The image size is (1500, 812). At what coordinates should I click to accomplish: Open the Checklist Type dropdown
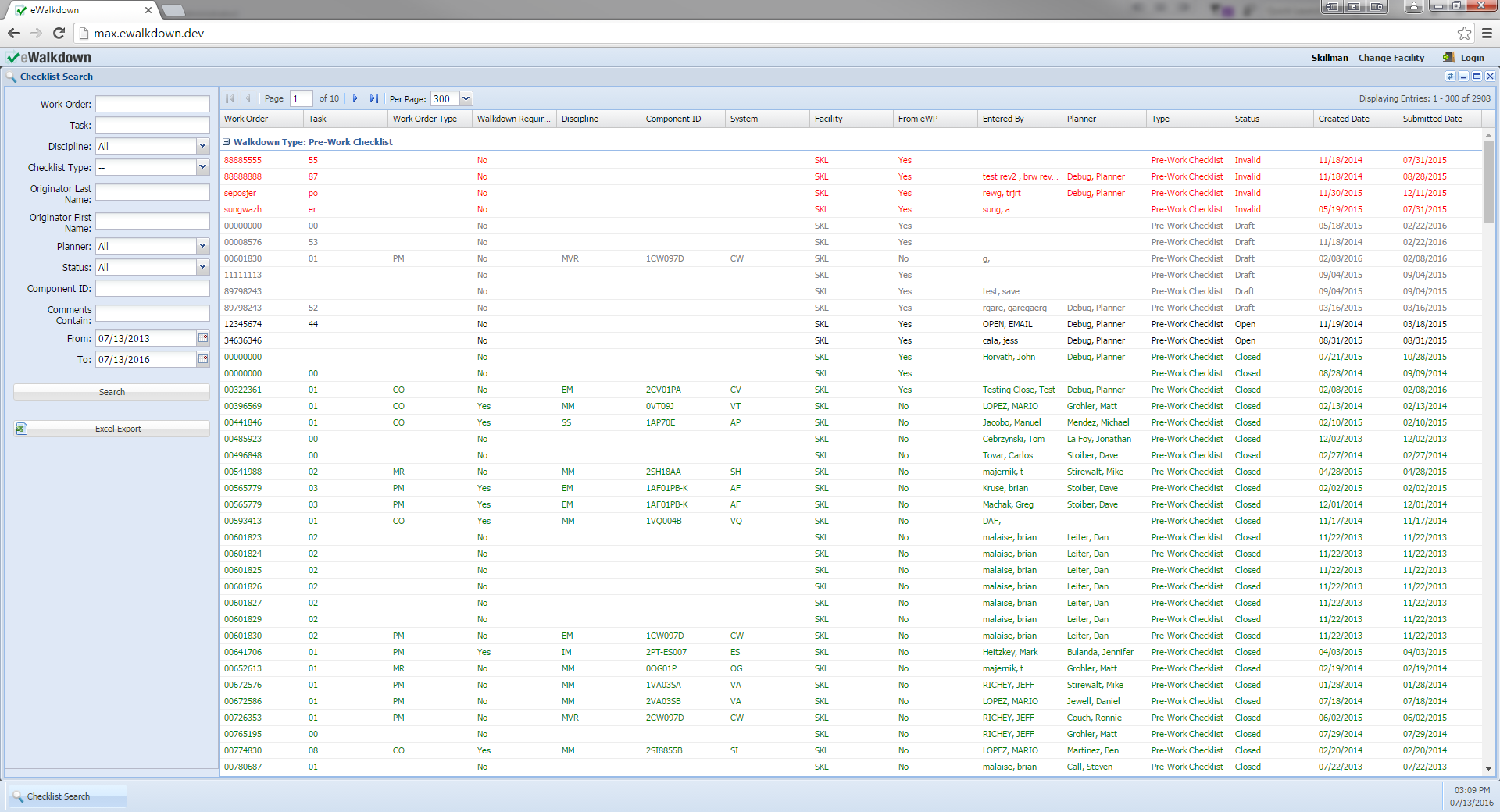point(202,167)
